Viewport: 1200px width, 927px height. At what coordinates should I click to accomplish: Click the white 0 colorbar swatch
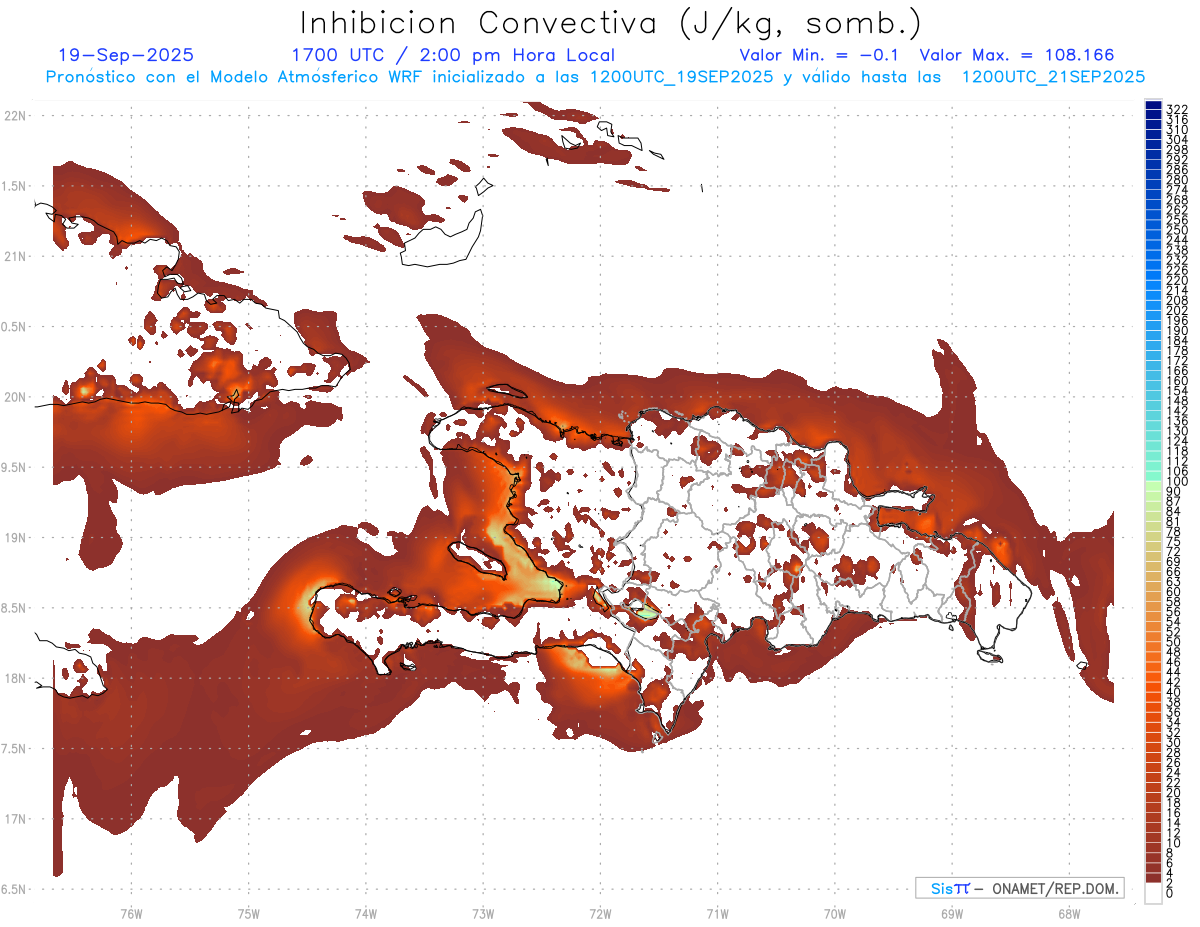point(1153,893)
